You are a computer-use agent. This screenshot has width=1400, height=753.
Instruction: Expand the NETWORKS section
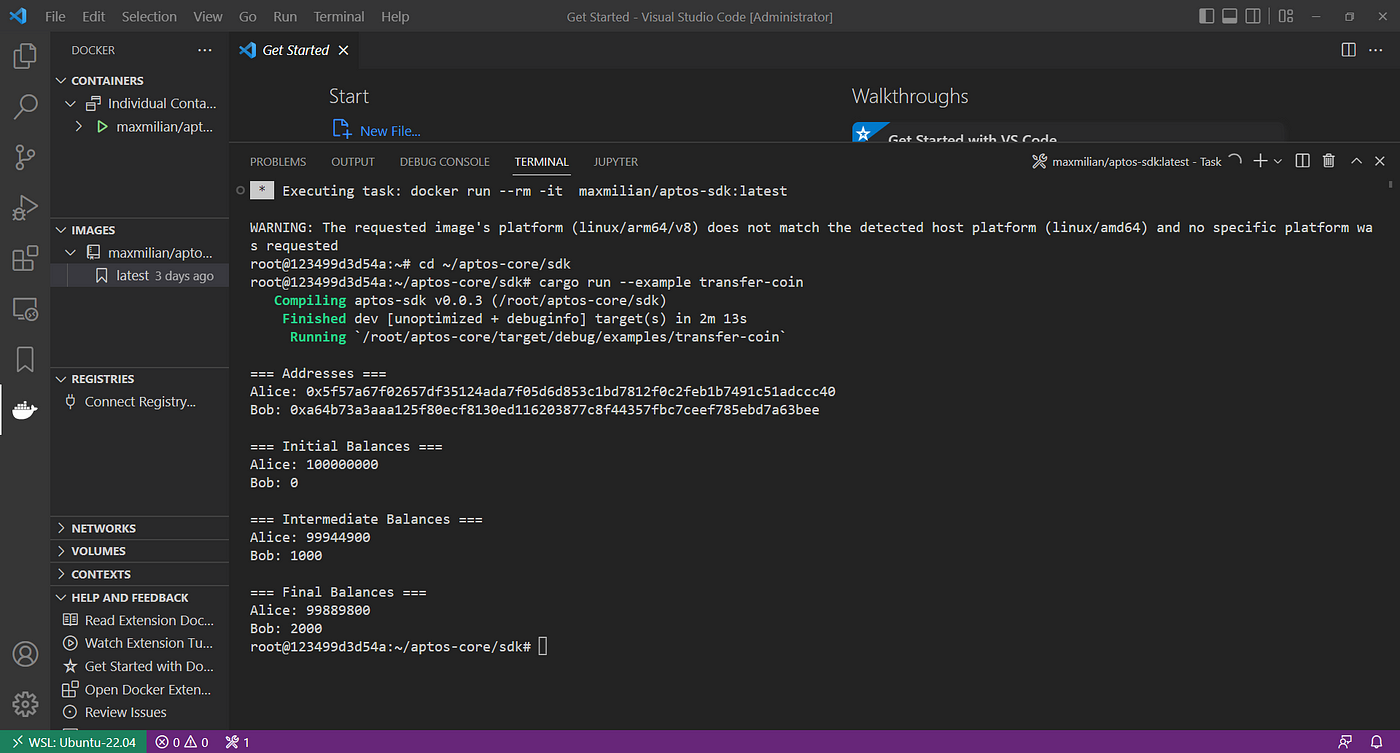pos(140,528)
